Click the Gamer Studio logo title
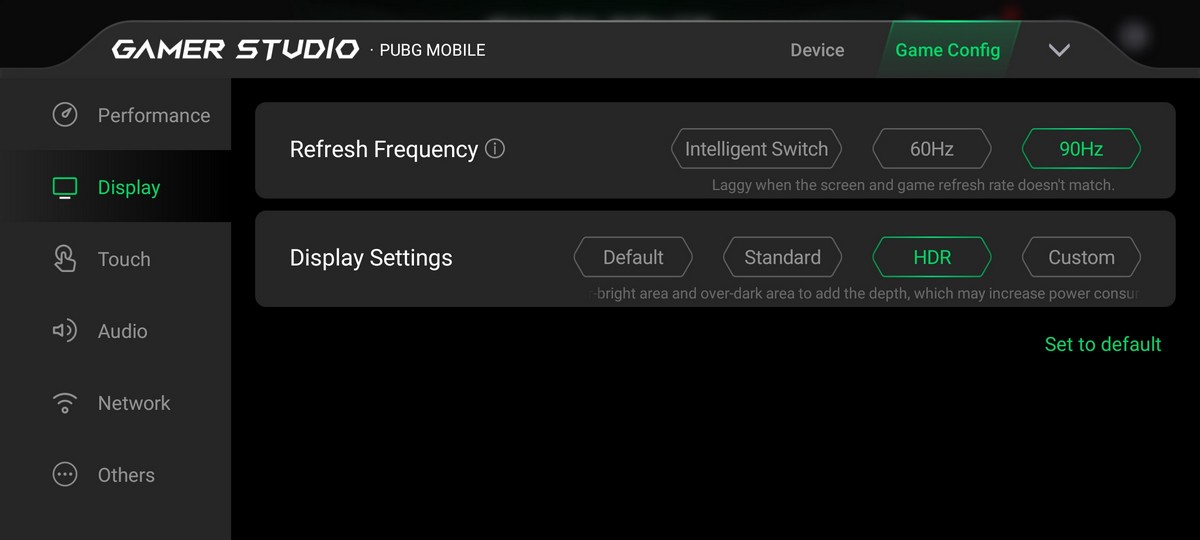 235,49
